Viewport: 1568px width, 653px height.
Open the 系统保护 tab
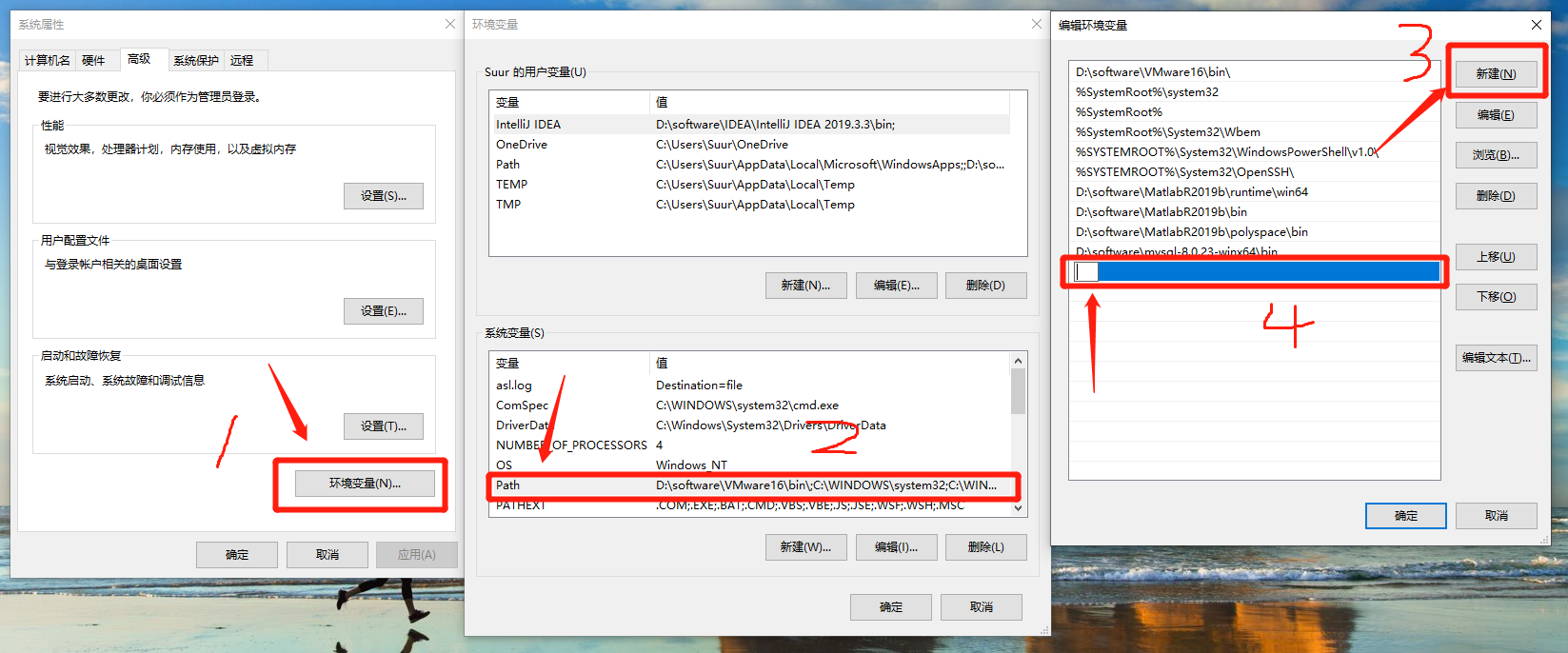tap(196, 61)
